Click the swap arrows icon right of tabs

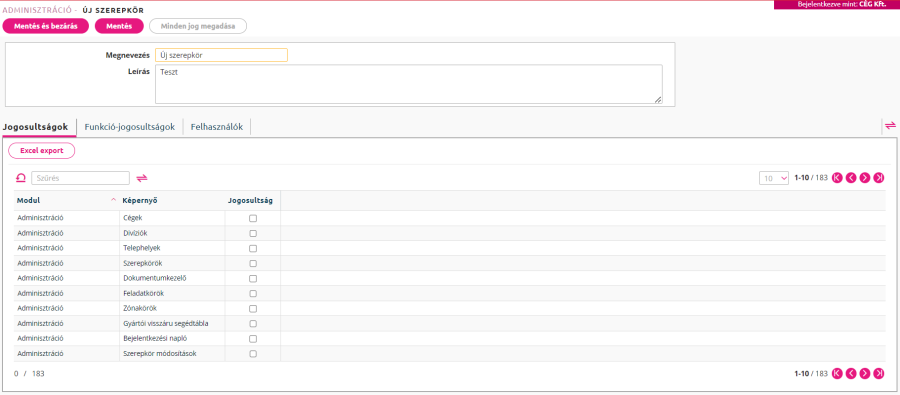click(890, 125)
